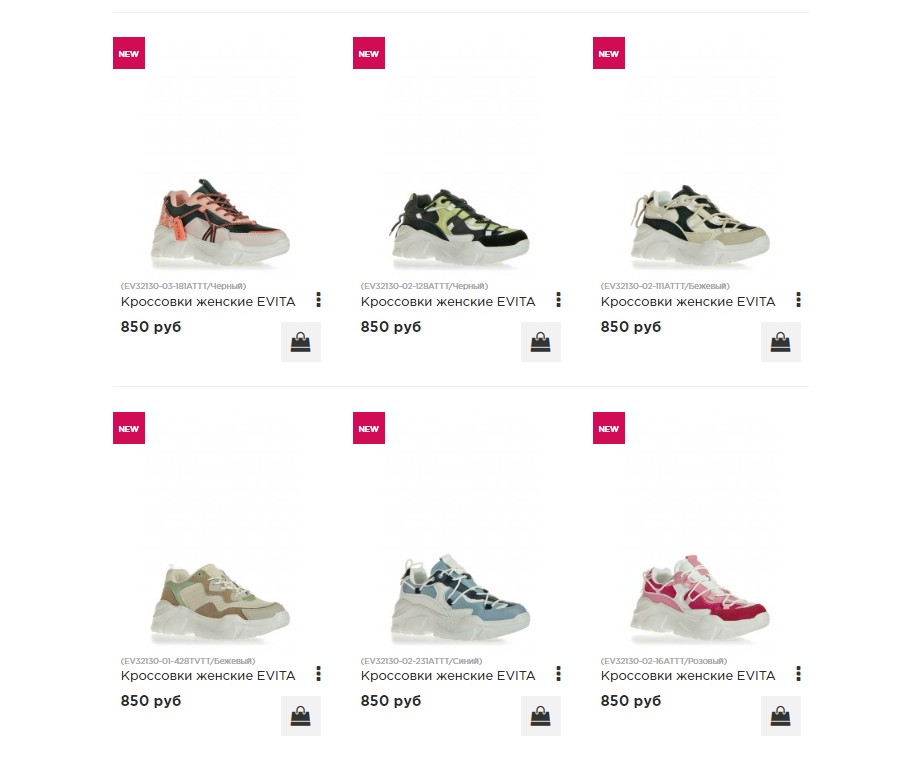Open the black and lime sneaker image

pos(460,228)
